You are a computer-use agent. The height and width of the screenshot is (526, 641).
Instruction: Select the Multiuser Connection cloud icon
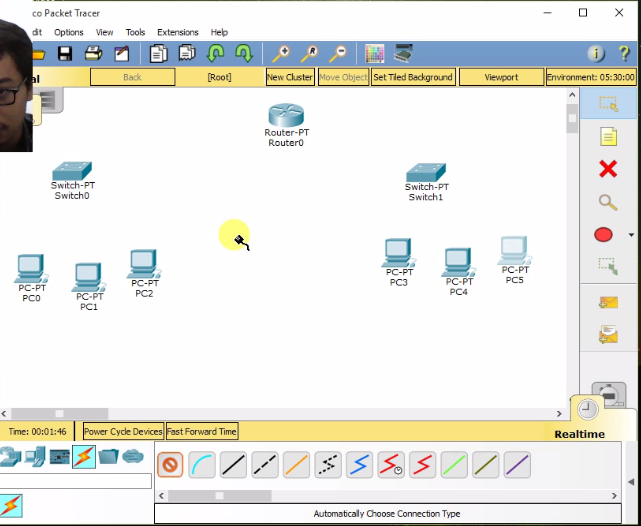(133, 456)
